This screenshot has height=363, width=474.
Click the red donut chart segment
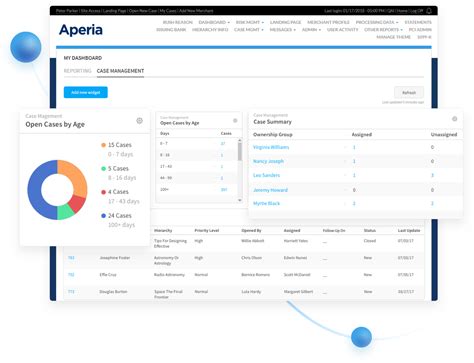[78, 203]
